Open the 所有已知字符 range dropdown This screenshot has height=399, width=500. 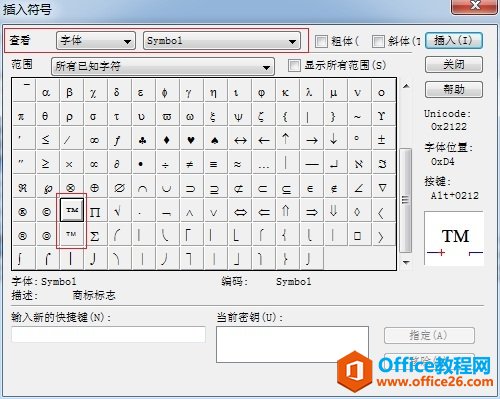point(163,66)
